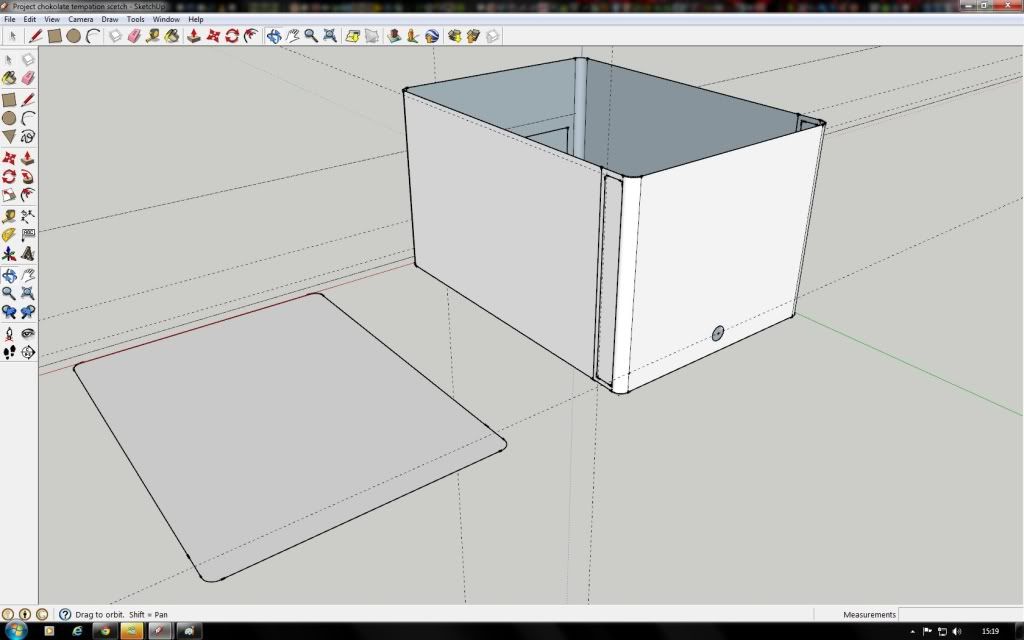The height and width of the screenshot is (640, 1024).
Task: Open the View menu
Action: 52,19
